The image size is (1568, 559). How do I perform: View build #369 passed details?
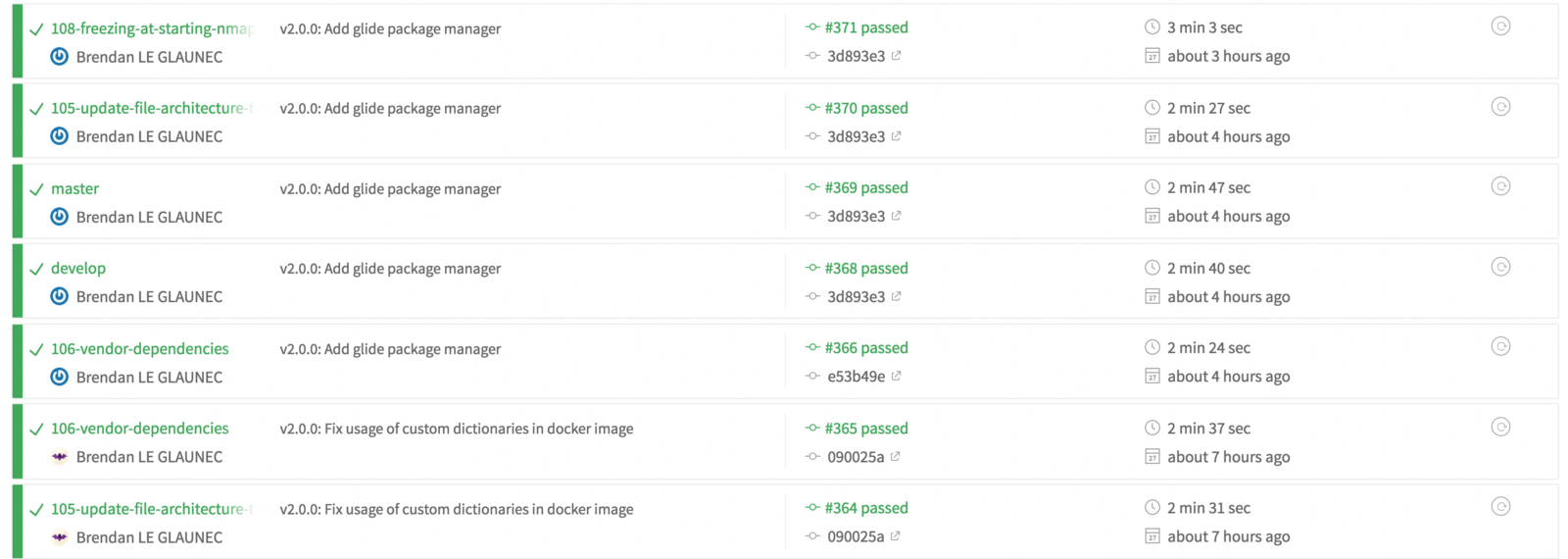(866, 187)
